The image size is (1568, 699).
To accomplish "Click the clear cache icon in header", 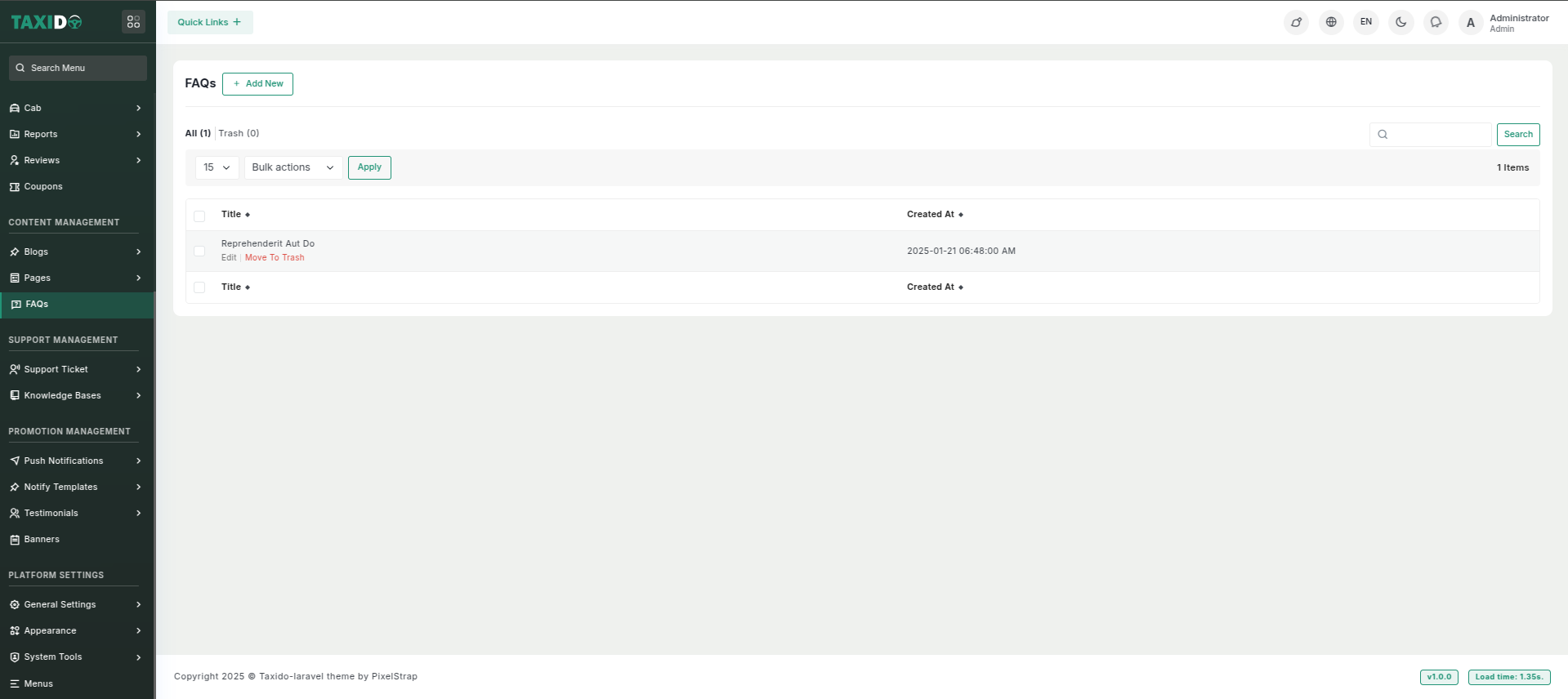I will [x=1296, y=22].
